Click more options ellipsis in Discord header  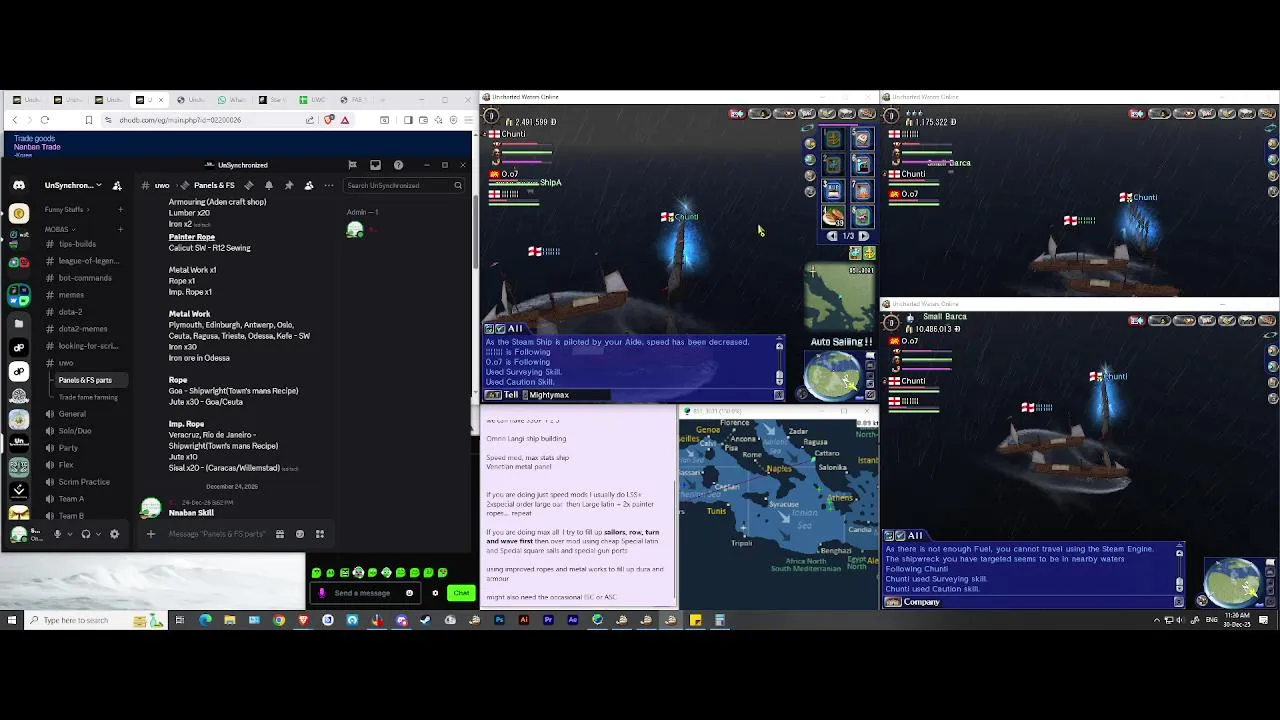(x=328, y=185)
